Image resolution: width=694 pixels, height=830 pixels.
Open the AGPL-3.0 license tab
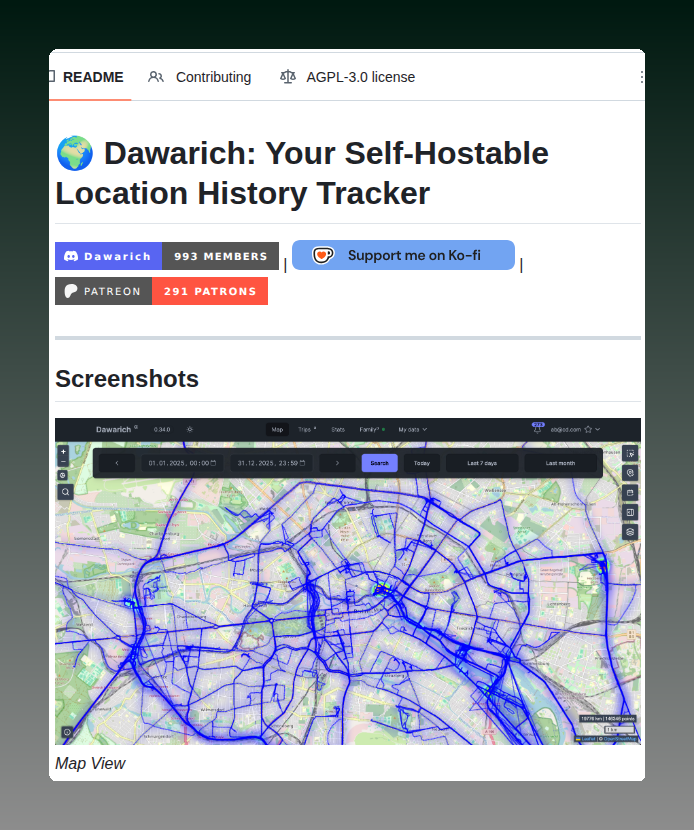tap(347, 77)
